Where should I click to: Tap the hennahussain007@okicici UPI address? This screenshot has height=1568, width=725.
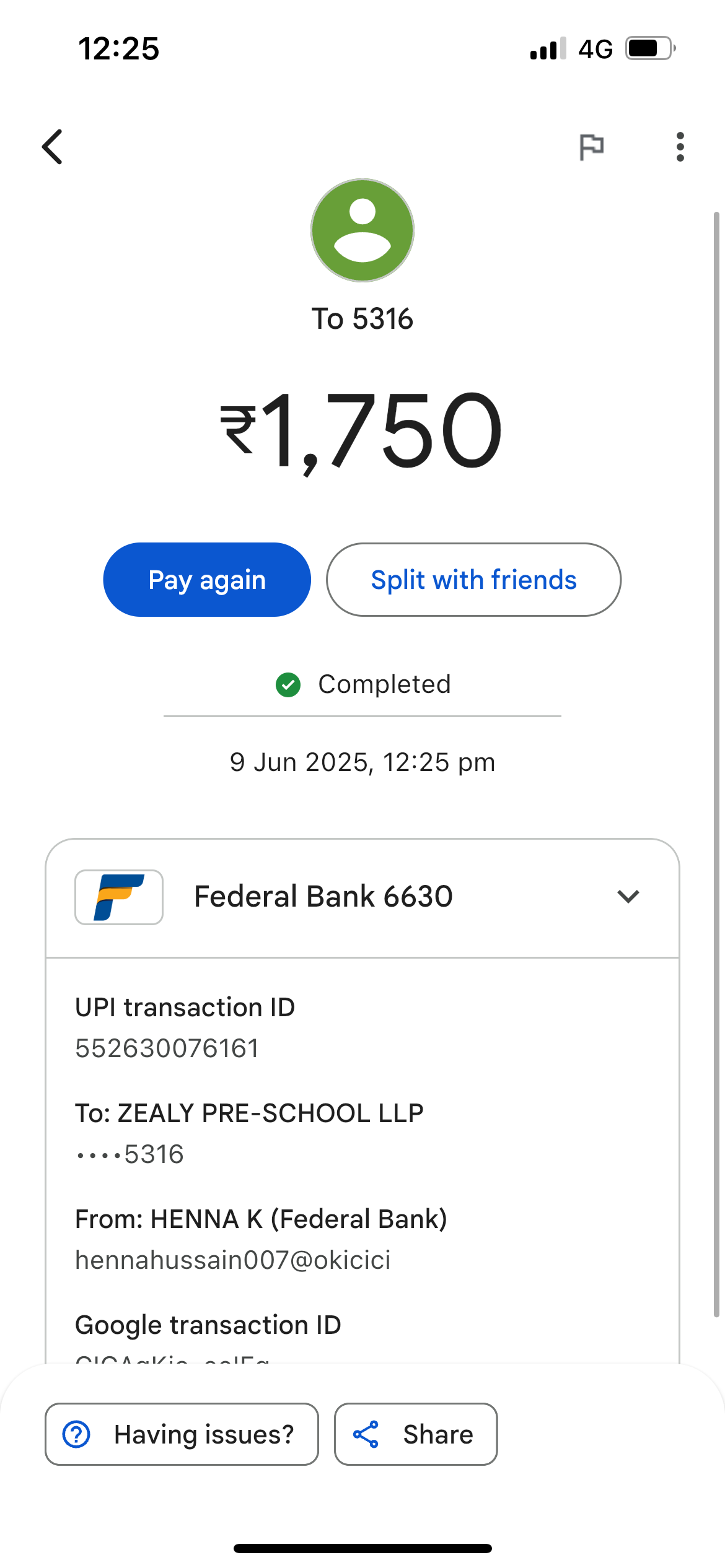[x=233, y=1260]
